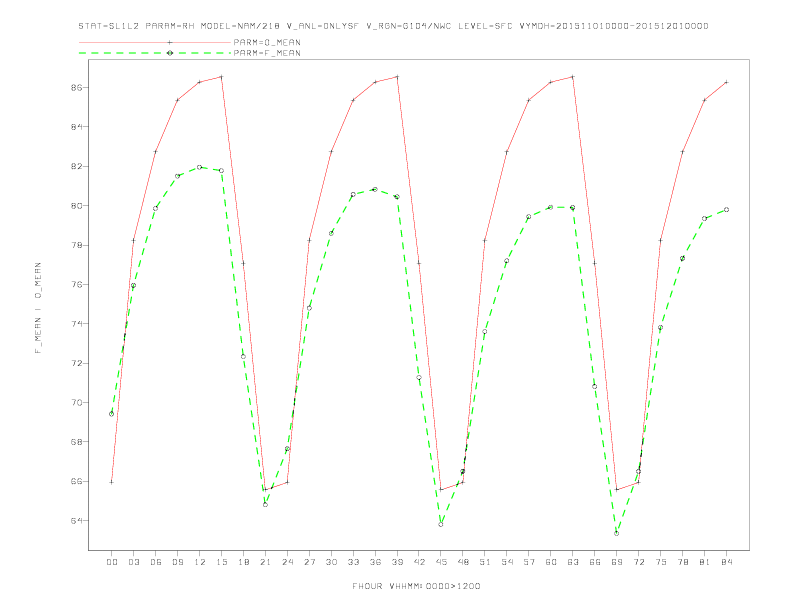The width and height of the screenshot is (792, 612).
Task: Click y-axis tick label 80
Action: [x=75, y=206]
